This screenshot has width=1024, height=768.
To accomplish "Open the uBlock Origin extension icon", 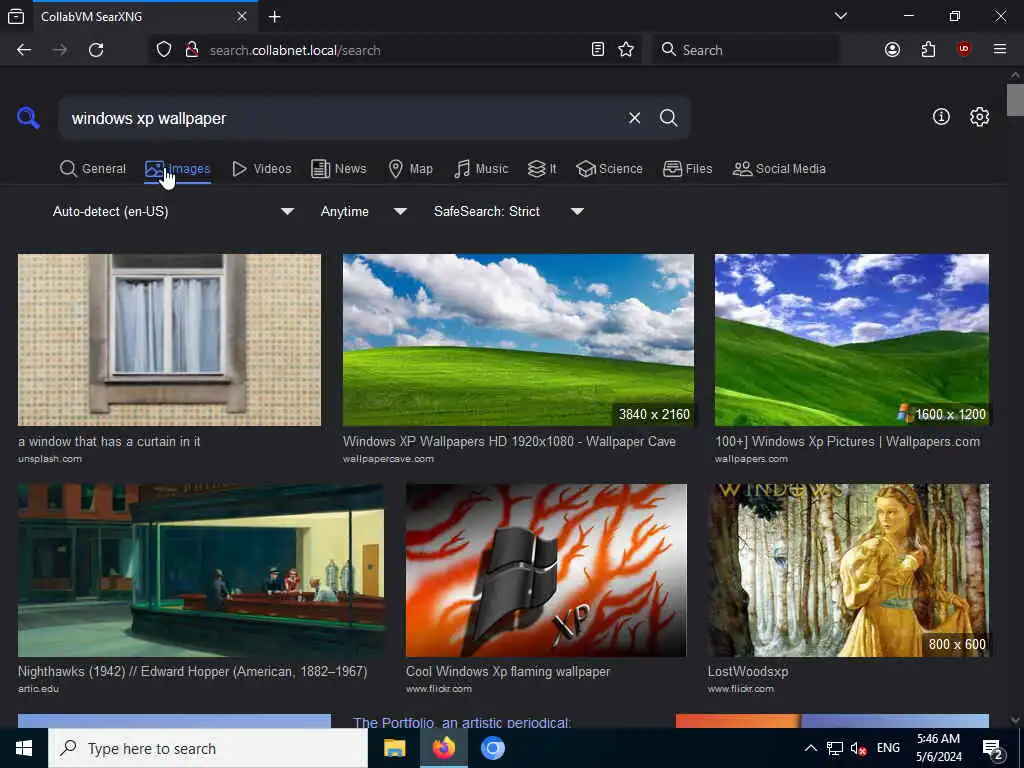I will pos(964,49).
